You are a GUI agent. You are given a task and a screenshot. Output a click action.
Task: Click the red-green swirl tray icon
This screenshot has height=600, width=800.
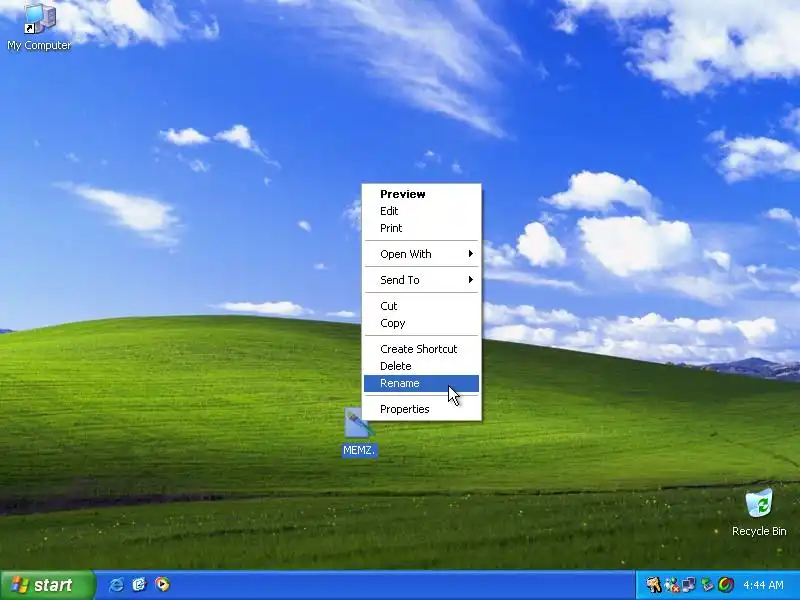[x=726, y=585]
